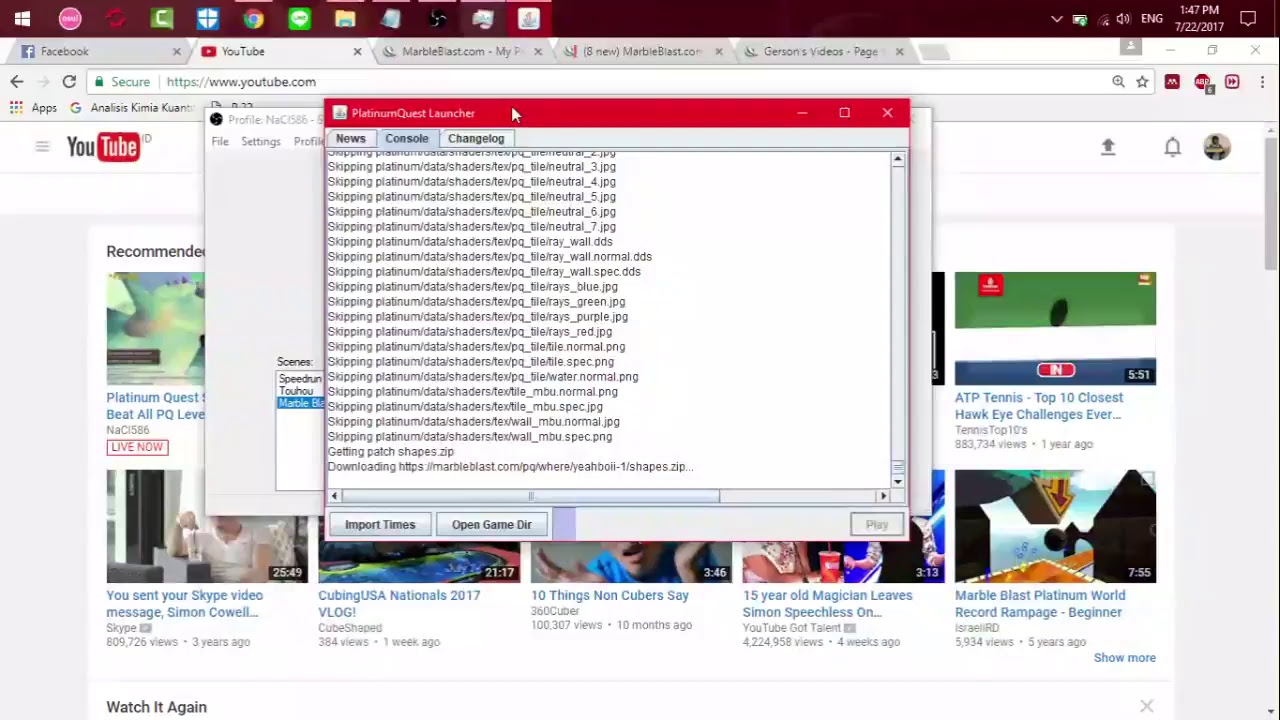Click the 'Getting patch shapes.zip' console line

click(x=391, y=452)
